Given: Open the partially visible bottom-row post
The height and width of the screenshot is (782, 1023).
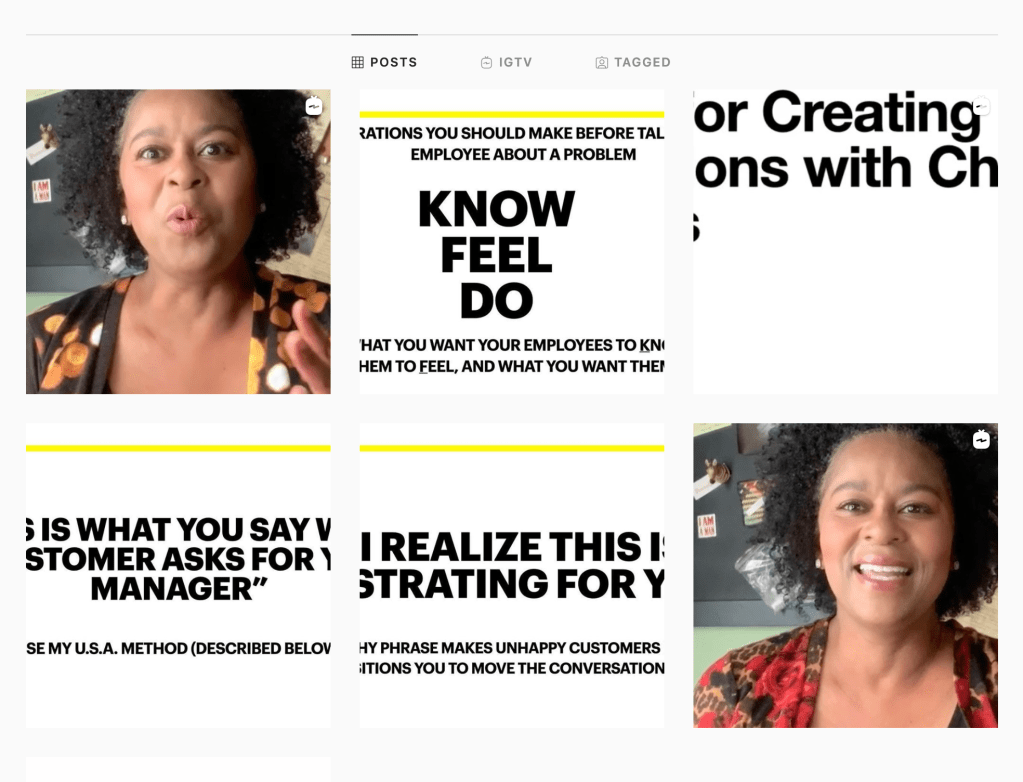Looking at the screenshot, I should tap(178, 770).
